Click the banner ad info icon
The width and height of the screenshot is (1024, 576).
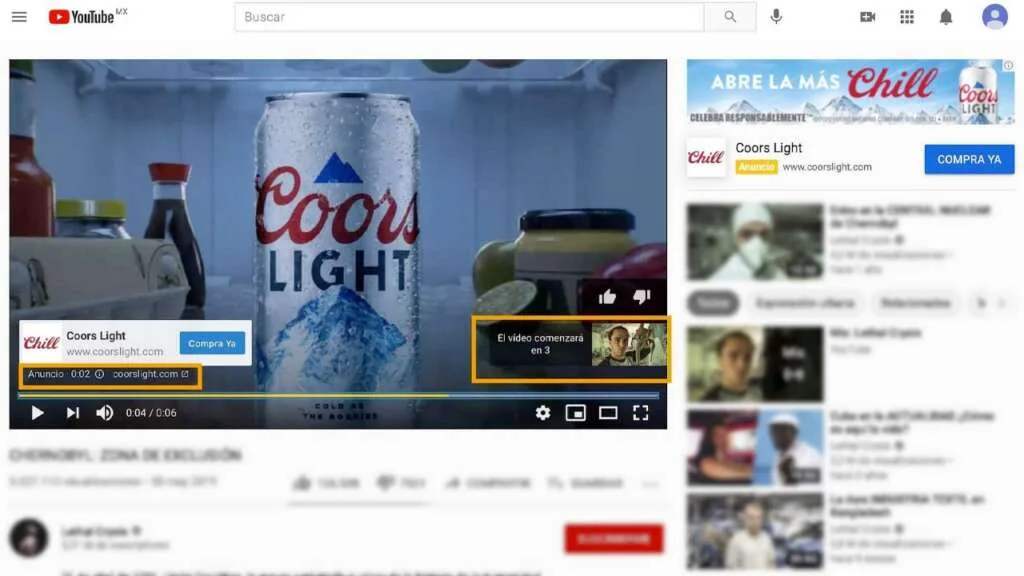pos(1008,65)
